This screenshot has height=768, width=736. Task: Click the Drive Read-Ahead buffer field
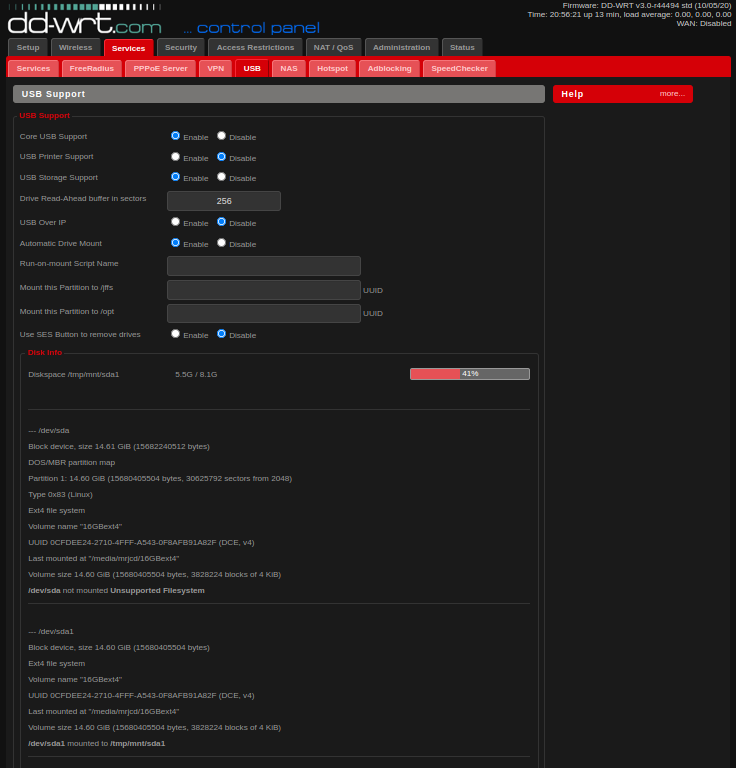(224, 201)
